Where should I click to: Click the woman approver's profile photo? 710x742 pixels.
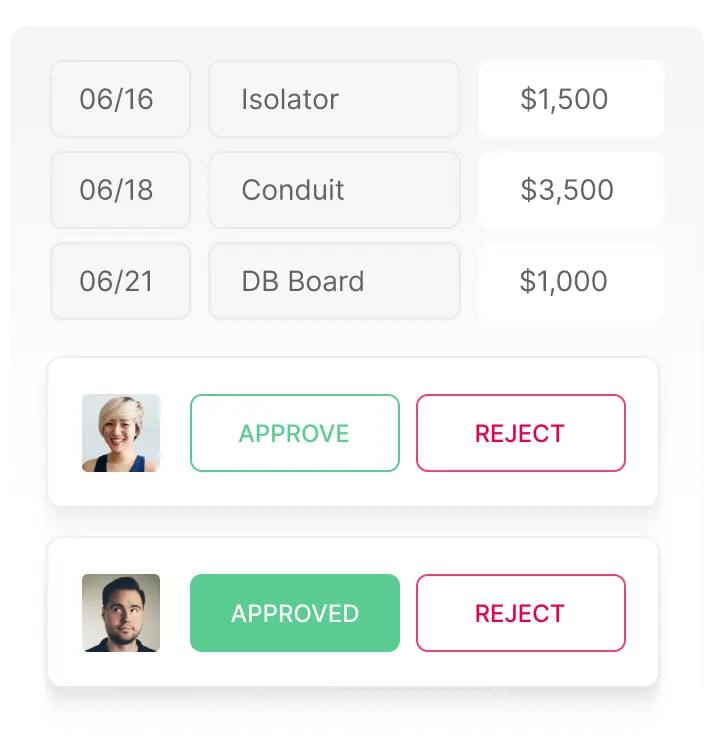[121, 433]
